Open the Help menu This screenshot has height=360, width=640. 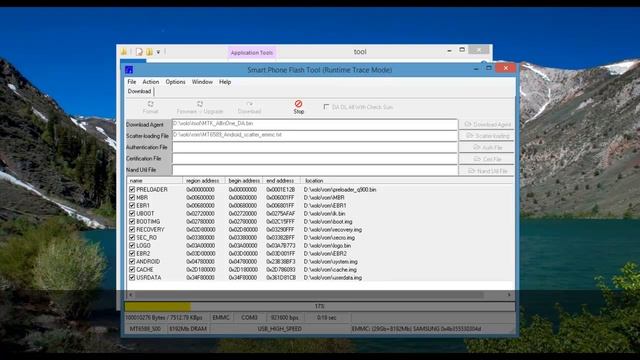pos(225,82)
